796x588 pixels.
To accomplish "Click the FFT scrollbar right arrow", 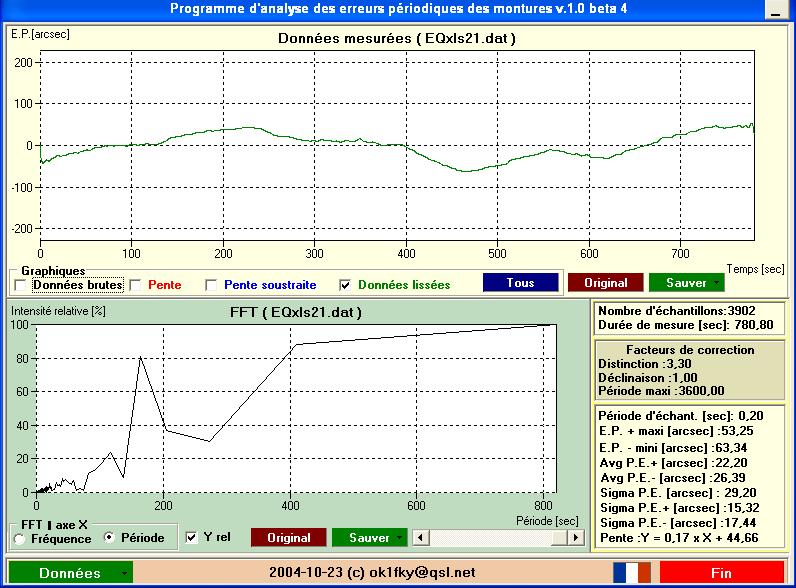I will pyautogui.click(x=575, y=538).
